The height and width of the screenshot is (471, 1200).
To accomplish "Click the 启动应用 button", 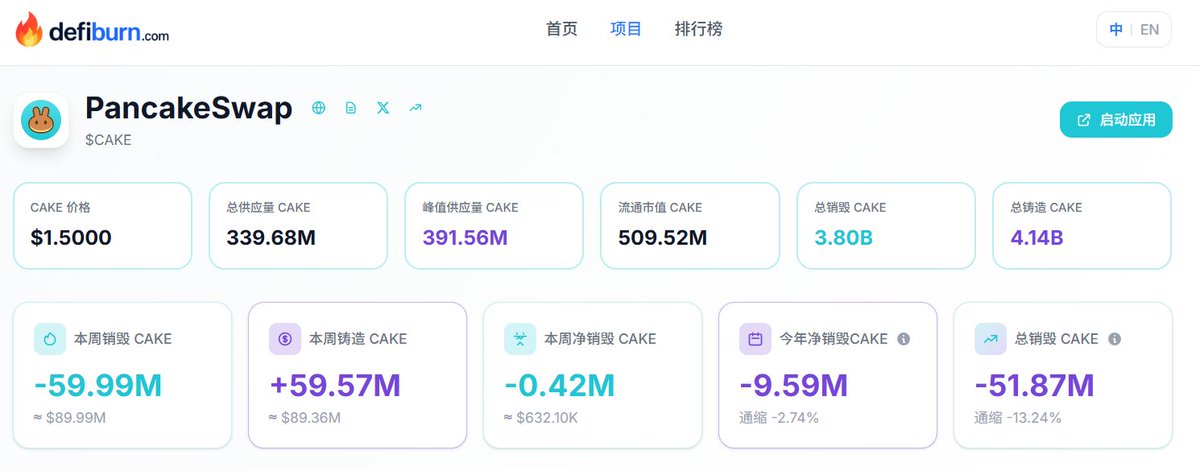I will (x=1116, y=120).
